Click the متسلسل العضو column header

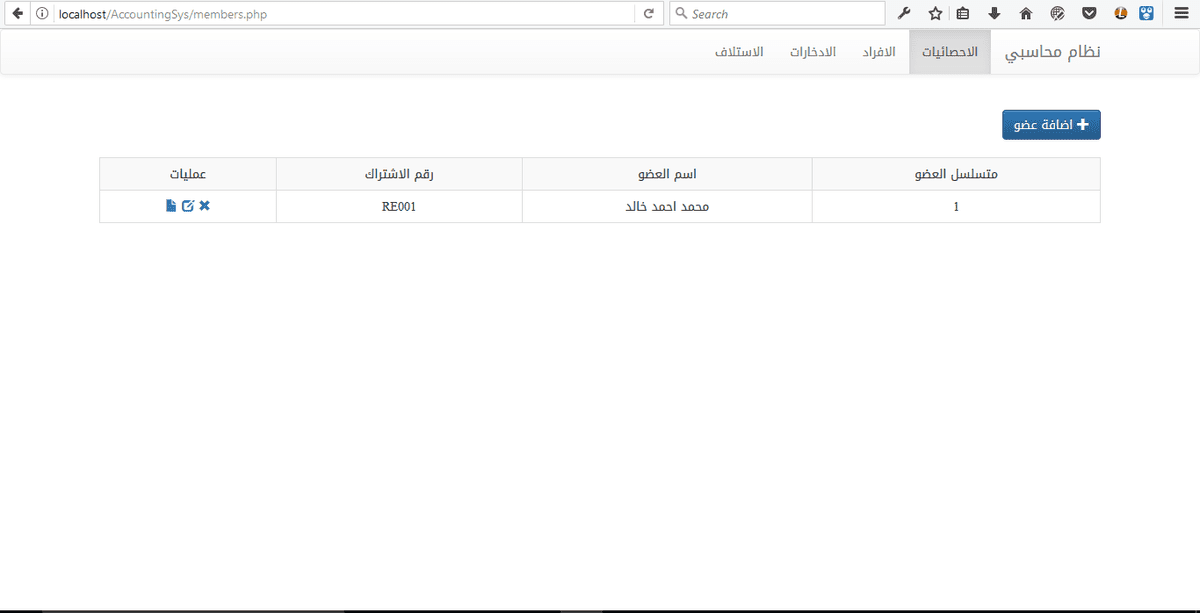click(x=956, y=174)
